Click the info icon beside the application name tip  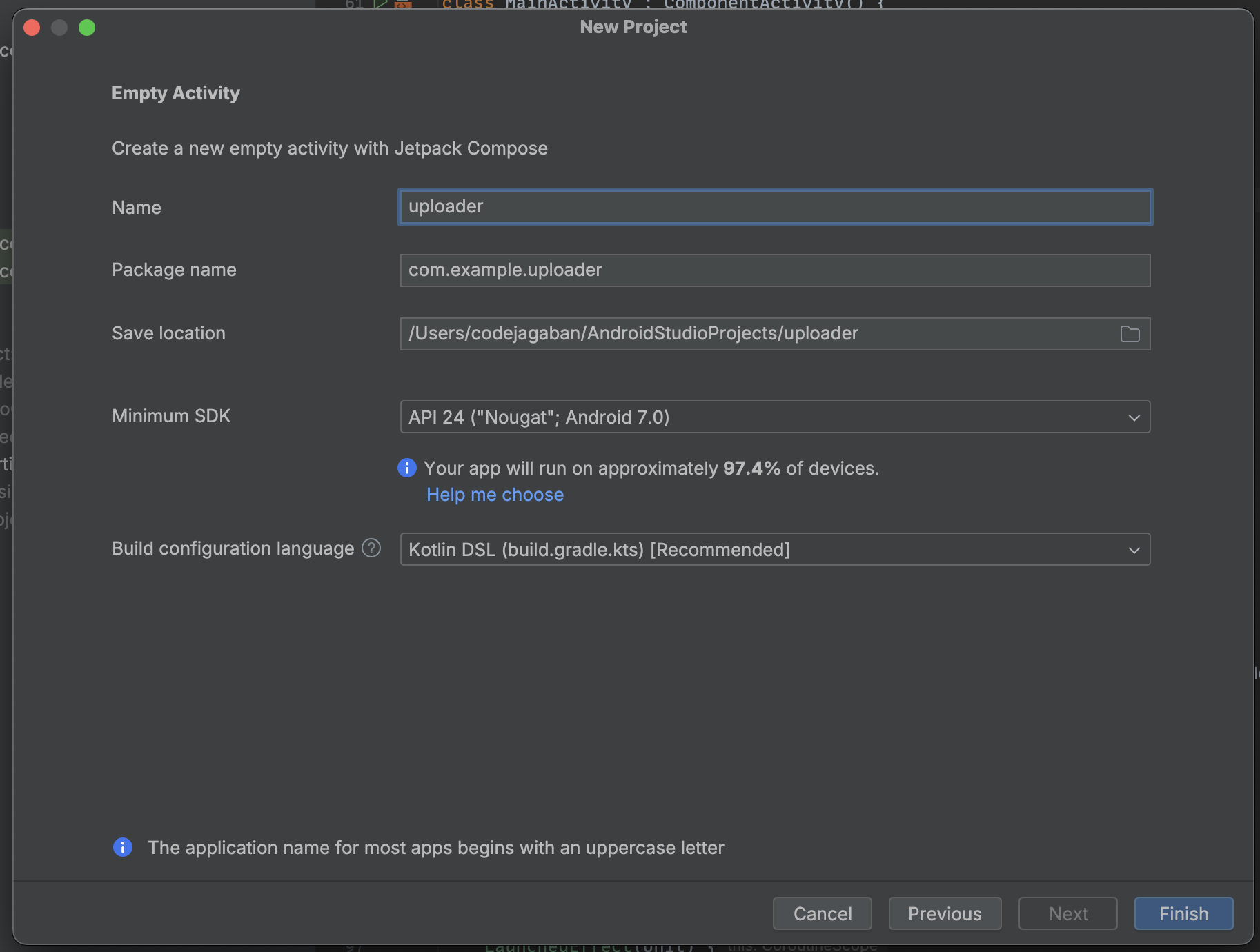pyautogui.click(x=122, y=847)
